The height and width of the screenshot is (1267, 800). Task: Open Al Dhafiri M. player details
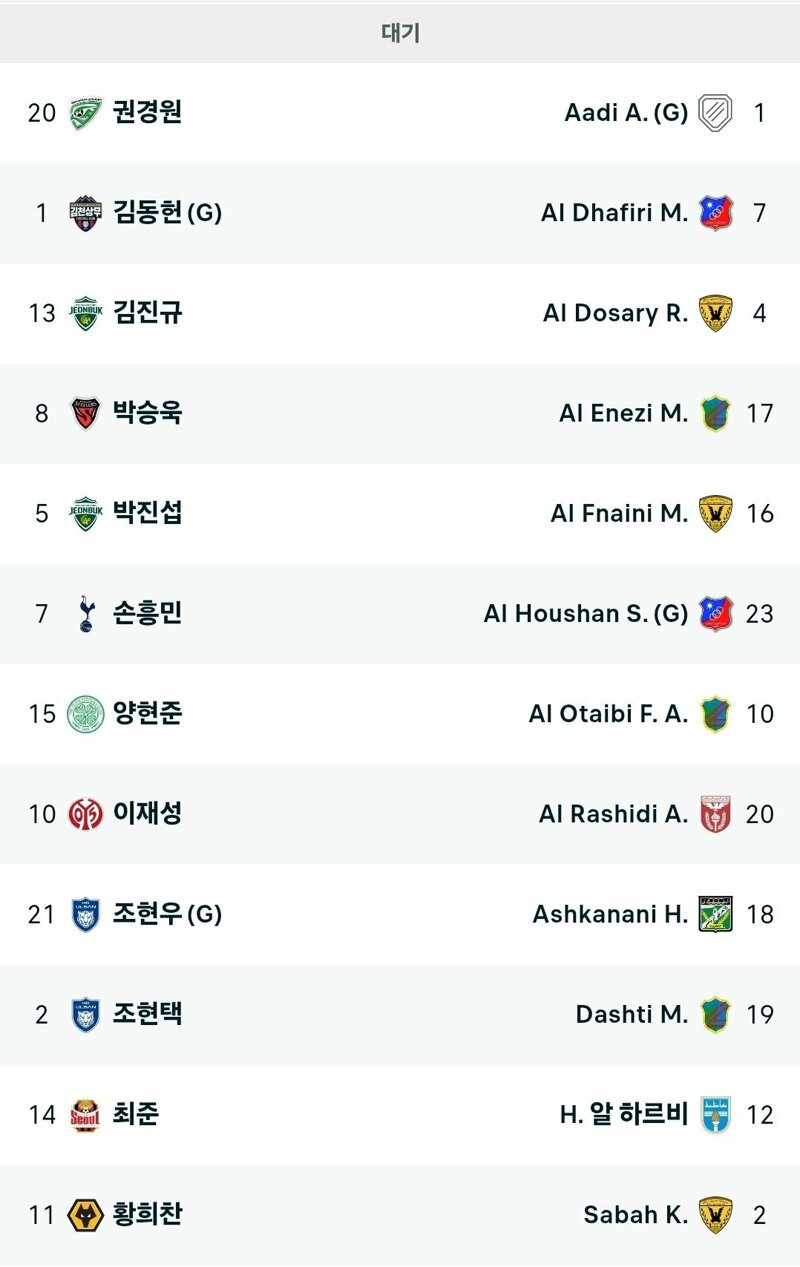point(614,212)
